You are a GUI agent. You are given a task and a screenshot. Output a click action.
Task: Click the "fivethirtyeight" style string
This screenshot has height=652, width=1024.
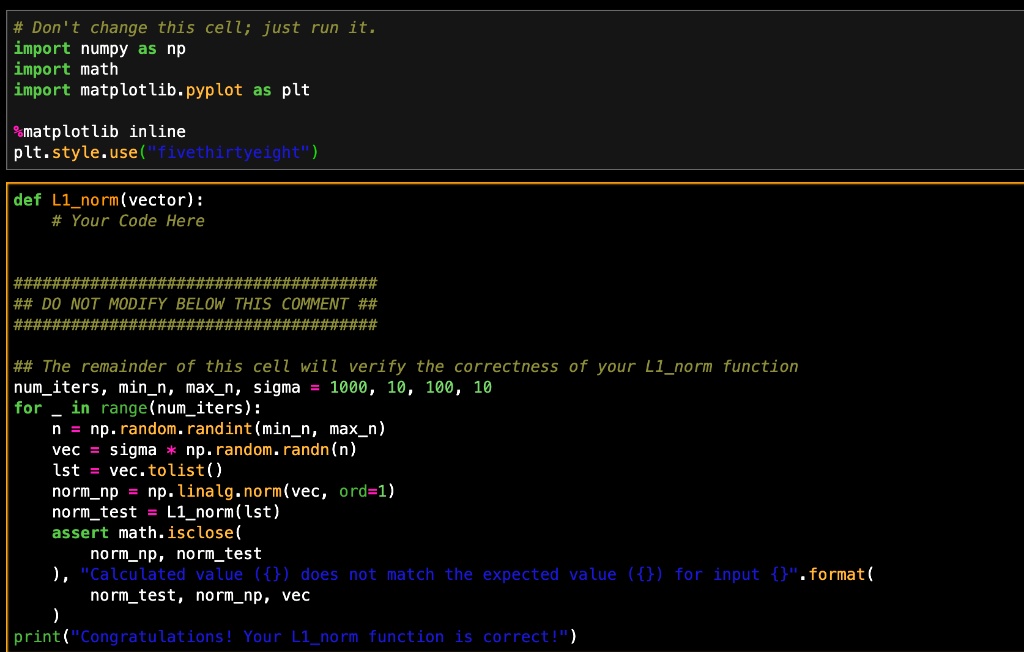[x=228, y=152]
